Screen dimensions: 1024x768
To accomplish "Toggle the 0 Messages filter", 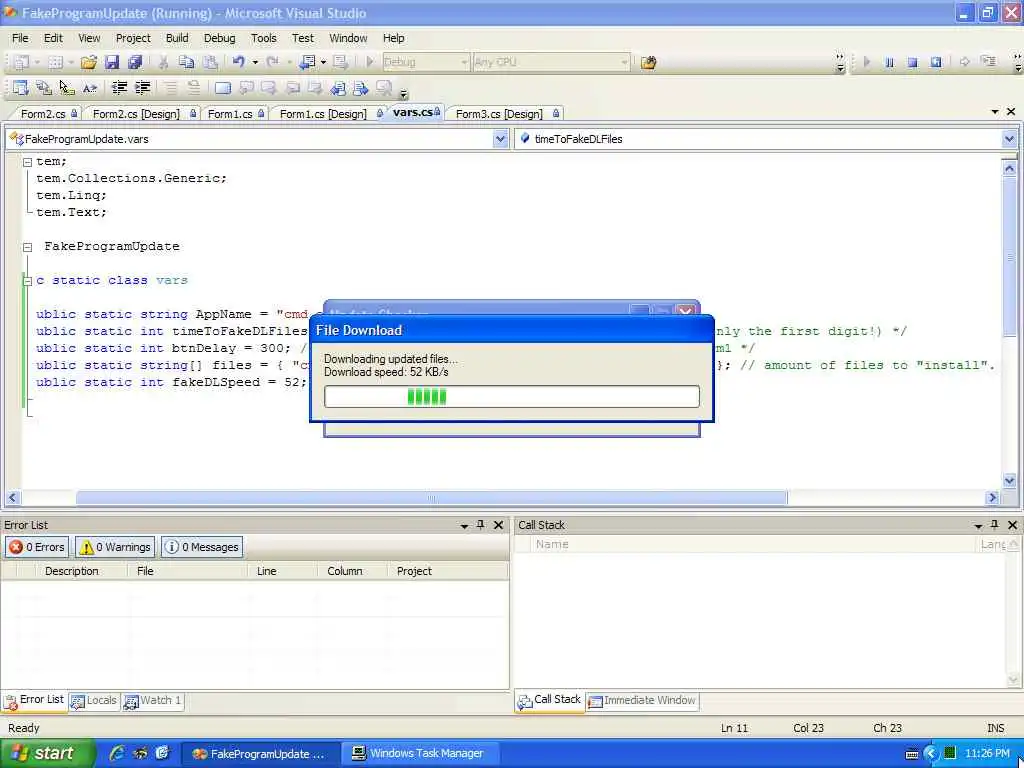I will pos(202,547).
